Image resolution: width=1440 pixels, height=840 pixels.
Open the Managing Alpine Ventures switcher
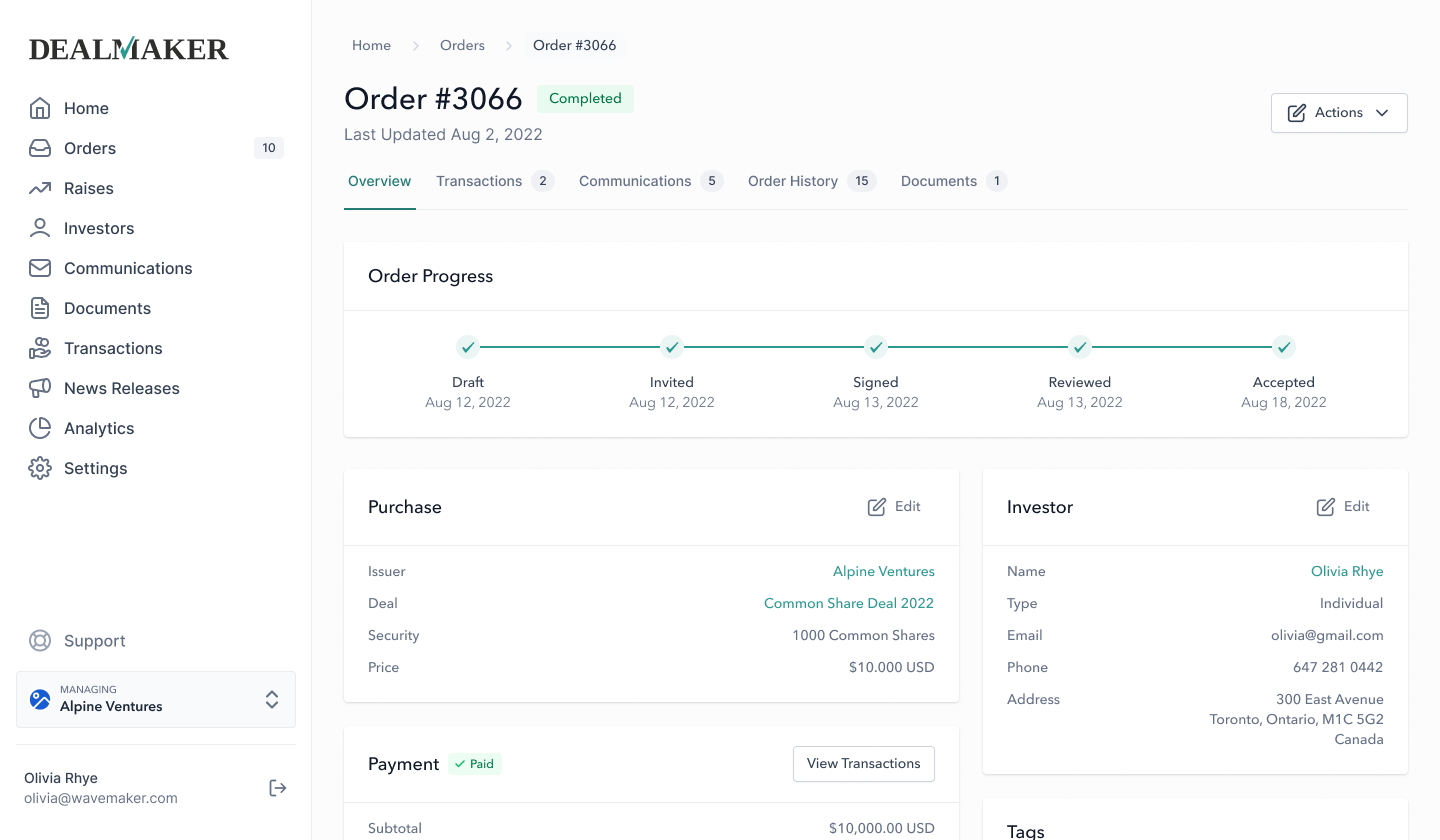click(x=156, y=699)
